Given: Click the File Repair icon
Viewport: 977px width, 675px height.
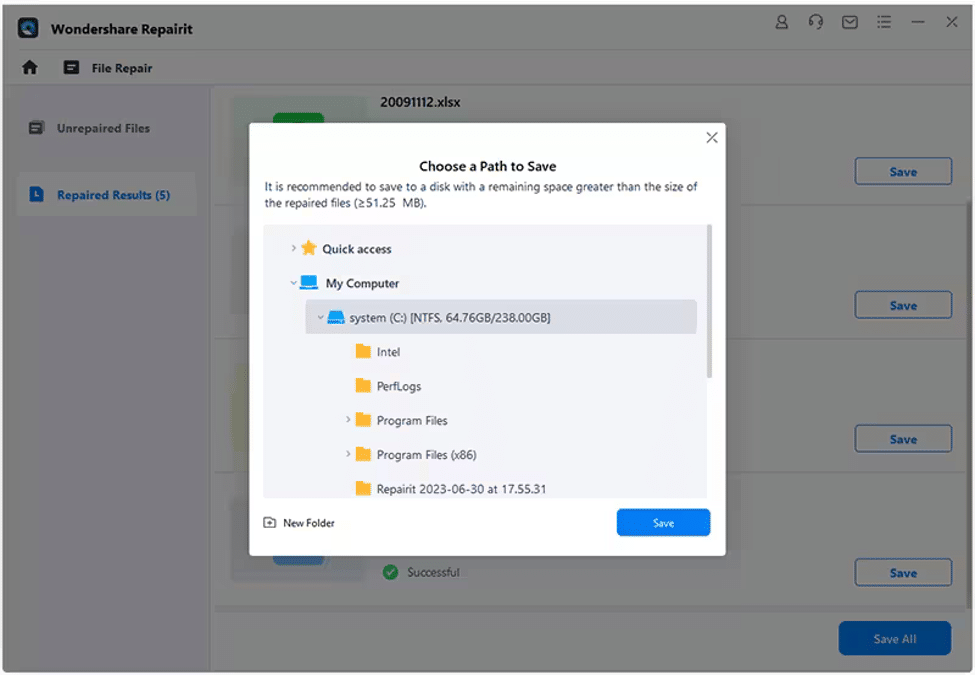Looking at the screenshot, I should point(72,67).
